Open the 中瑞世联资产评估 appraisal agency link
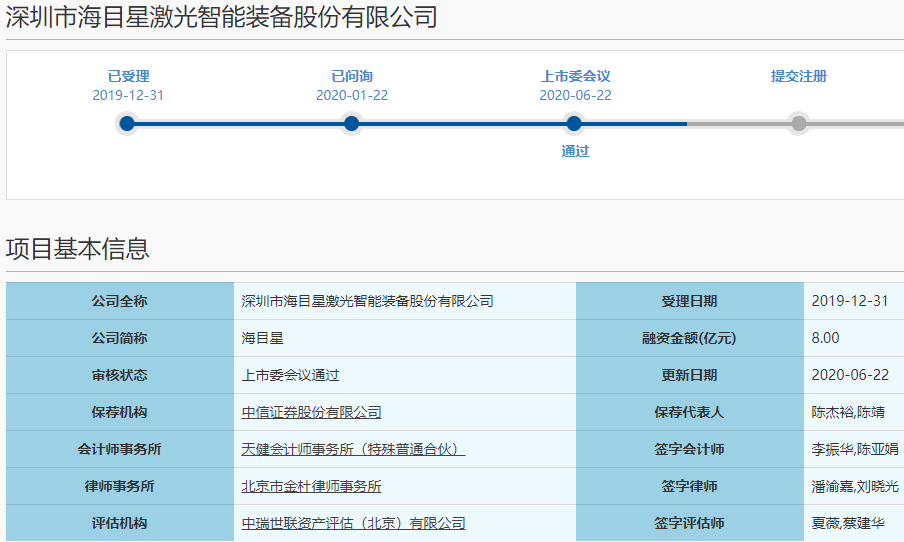This screenshot has height=542, width=904. pyautogui.click(x=353, y=523)
